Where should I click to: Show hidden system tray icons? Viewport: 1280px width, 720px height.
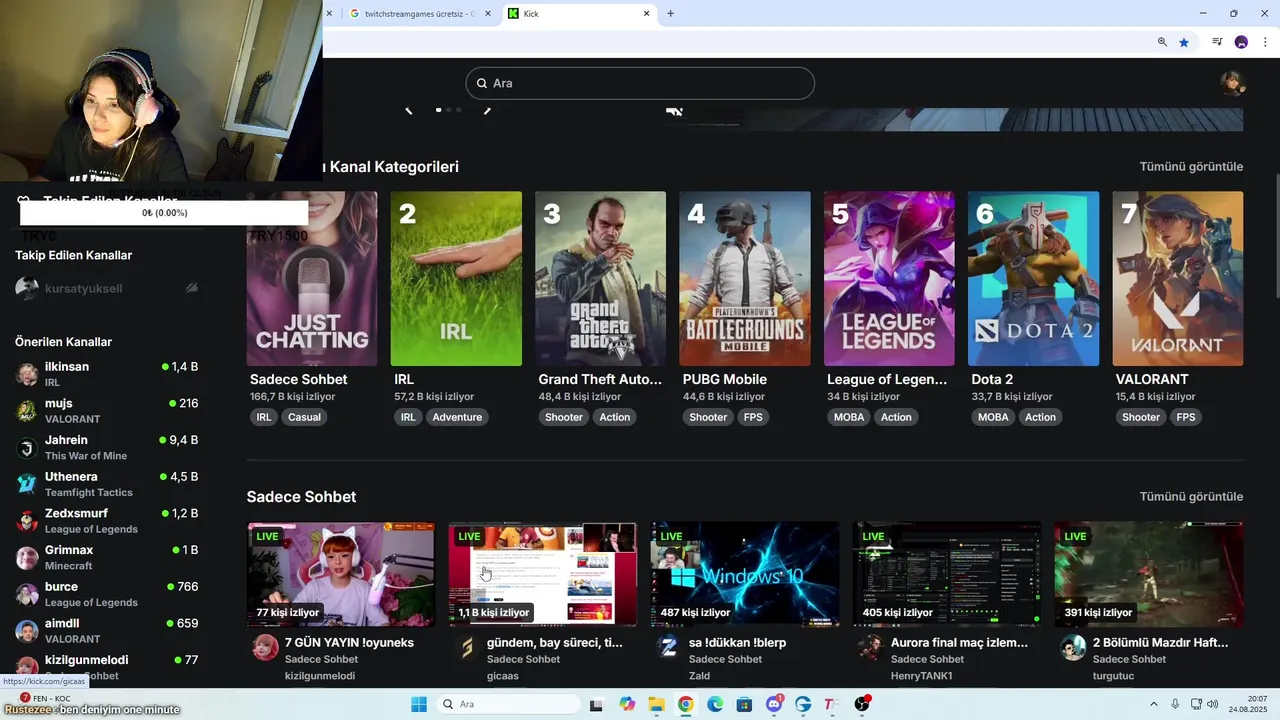click(x=1153, y=704)
